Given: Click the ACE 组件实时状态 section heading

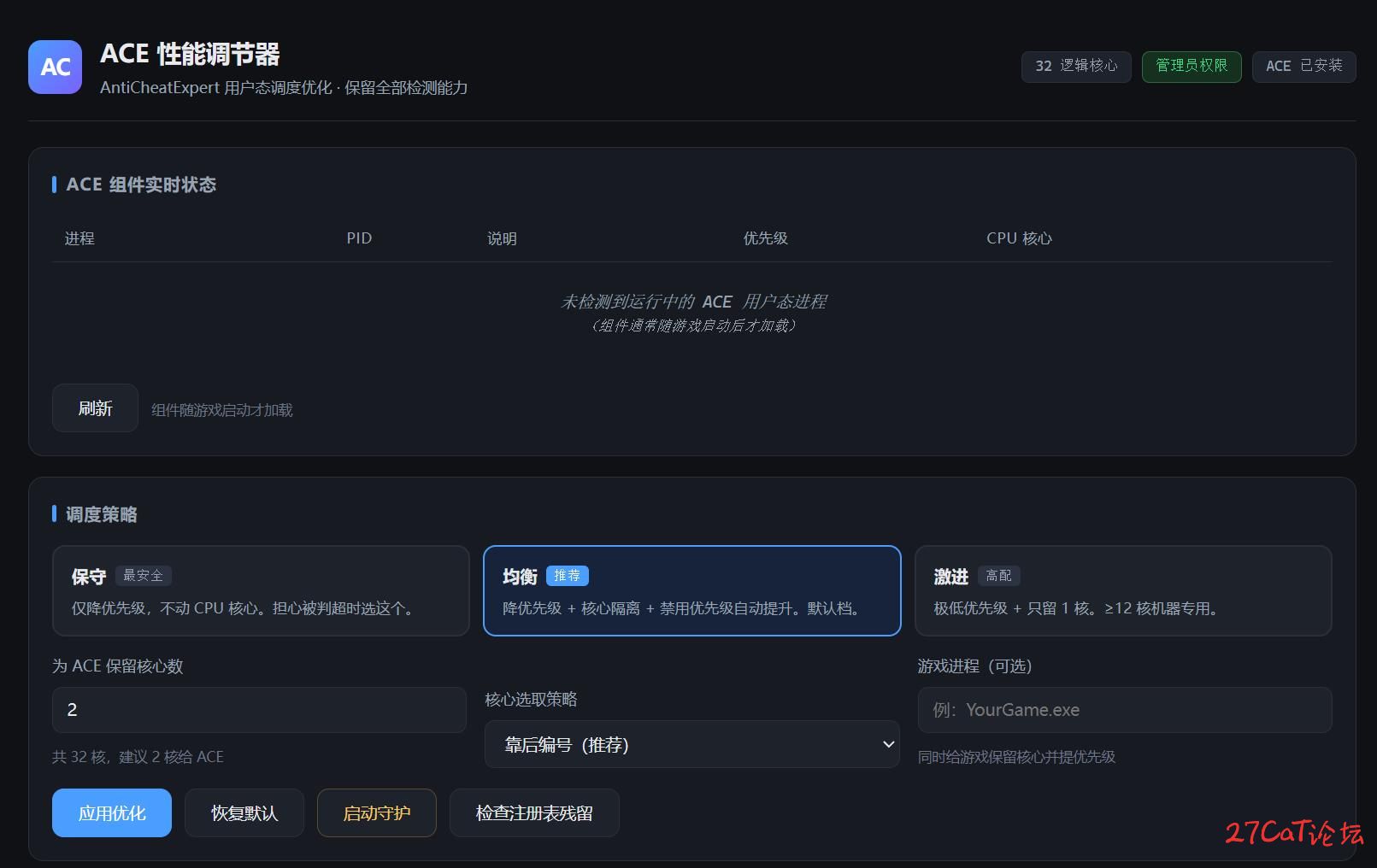Looking at the screenshot, I should [x=141, y=185].
